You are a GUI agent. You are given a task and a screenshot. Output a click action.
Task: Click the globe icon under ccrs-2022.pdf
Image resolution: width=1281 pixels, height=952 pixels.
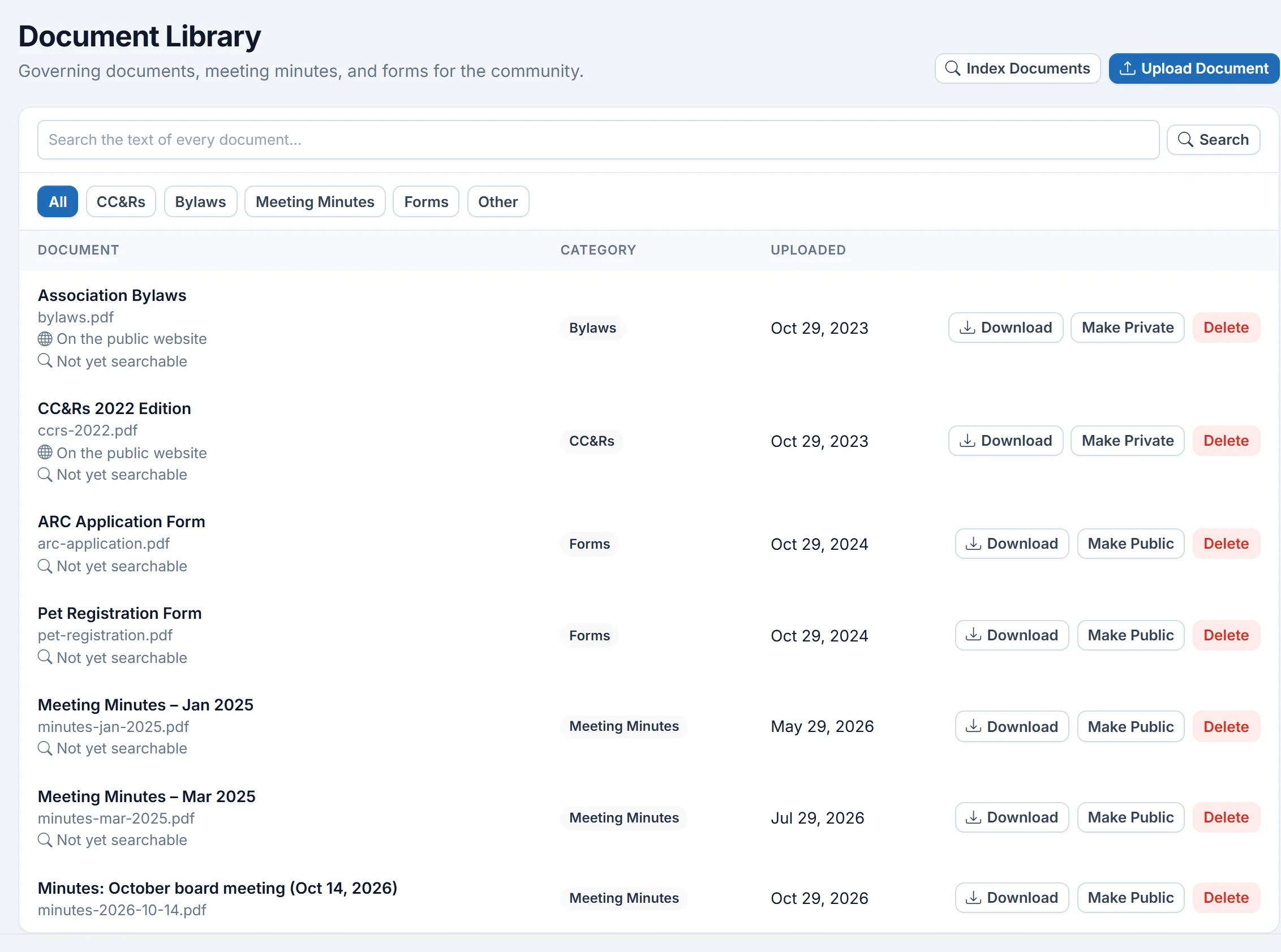coord(45,453)
